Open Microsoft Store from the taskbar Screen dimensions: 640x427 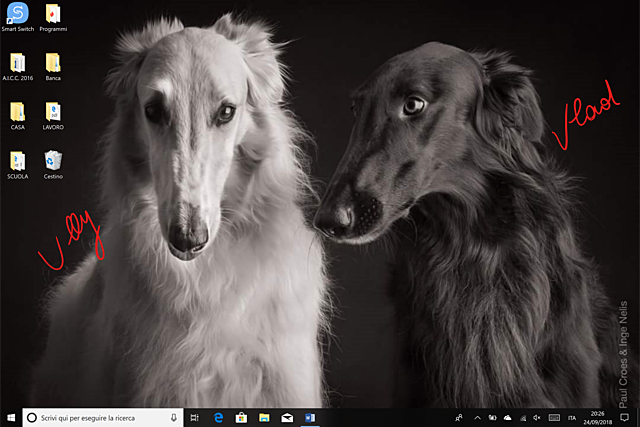click(241, 418)
